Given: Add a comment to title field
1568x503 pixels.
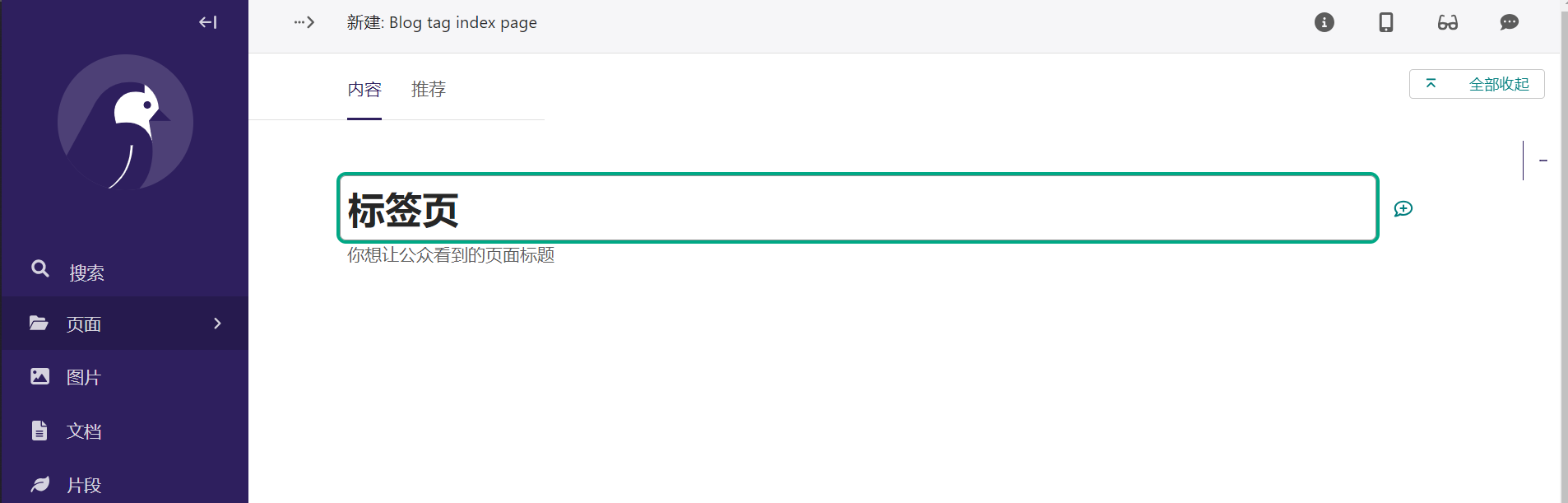Looking at the screenshot, I should pyautogui.click(x=1403, y=209).
